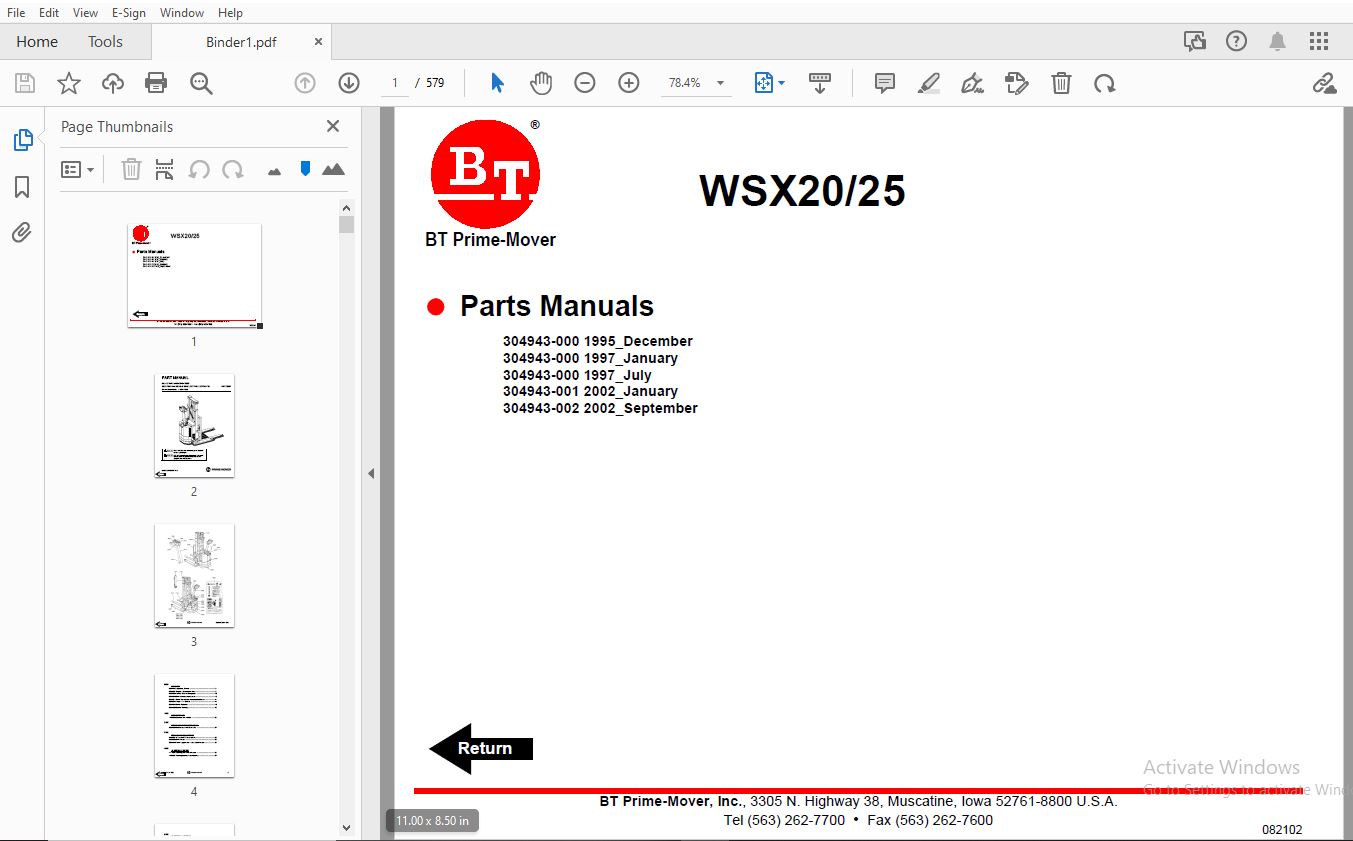Screen dimensions: 1353x841
Task: Adjust the thumbnail size slider marker
Action: coord(306,169)
